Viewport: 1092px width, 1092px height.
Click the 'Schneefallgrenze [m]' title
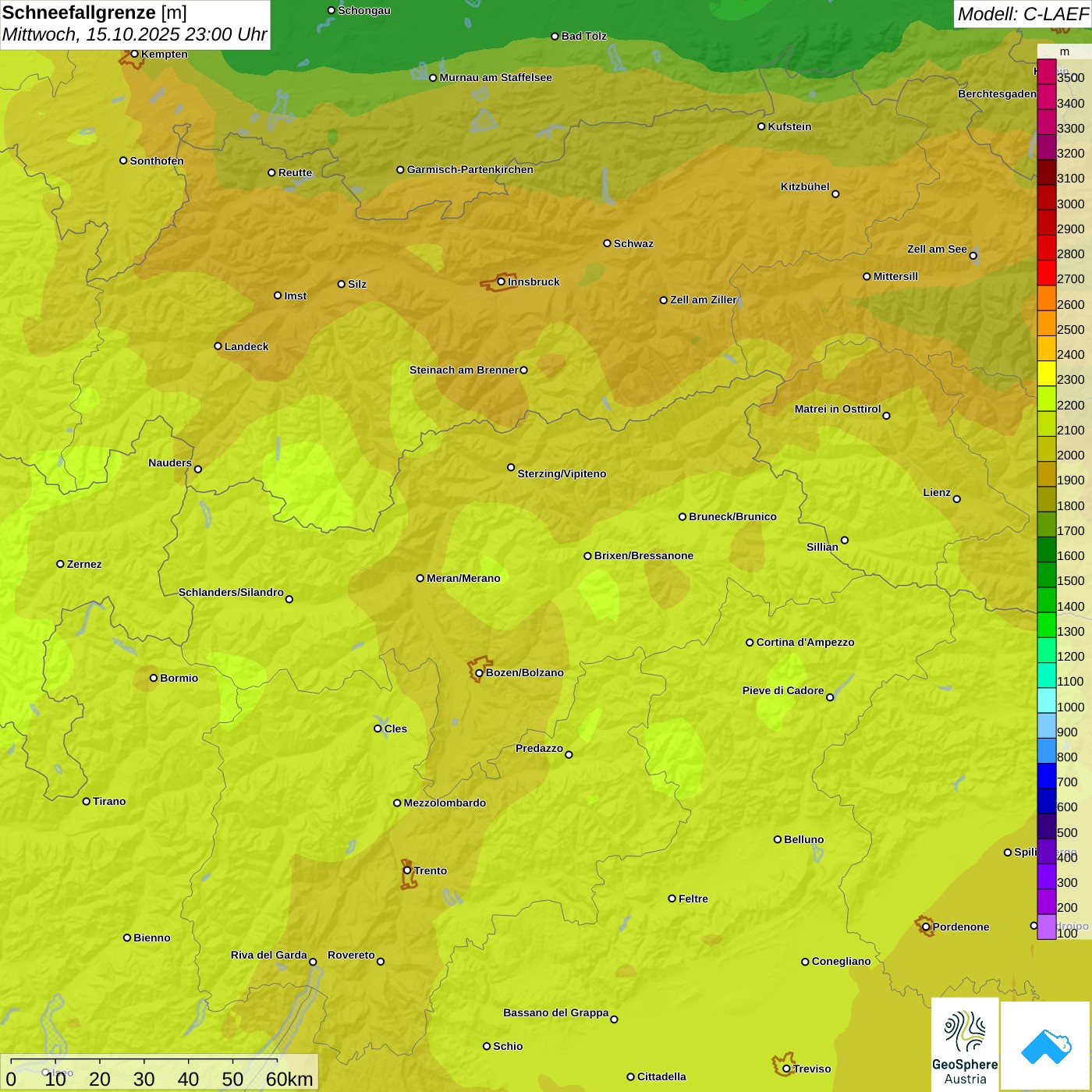[x=94, y=13]
